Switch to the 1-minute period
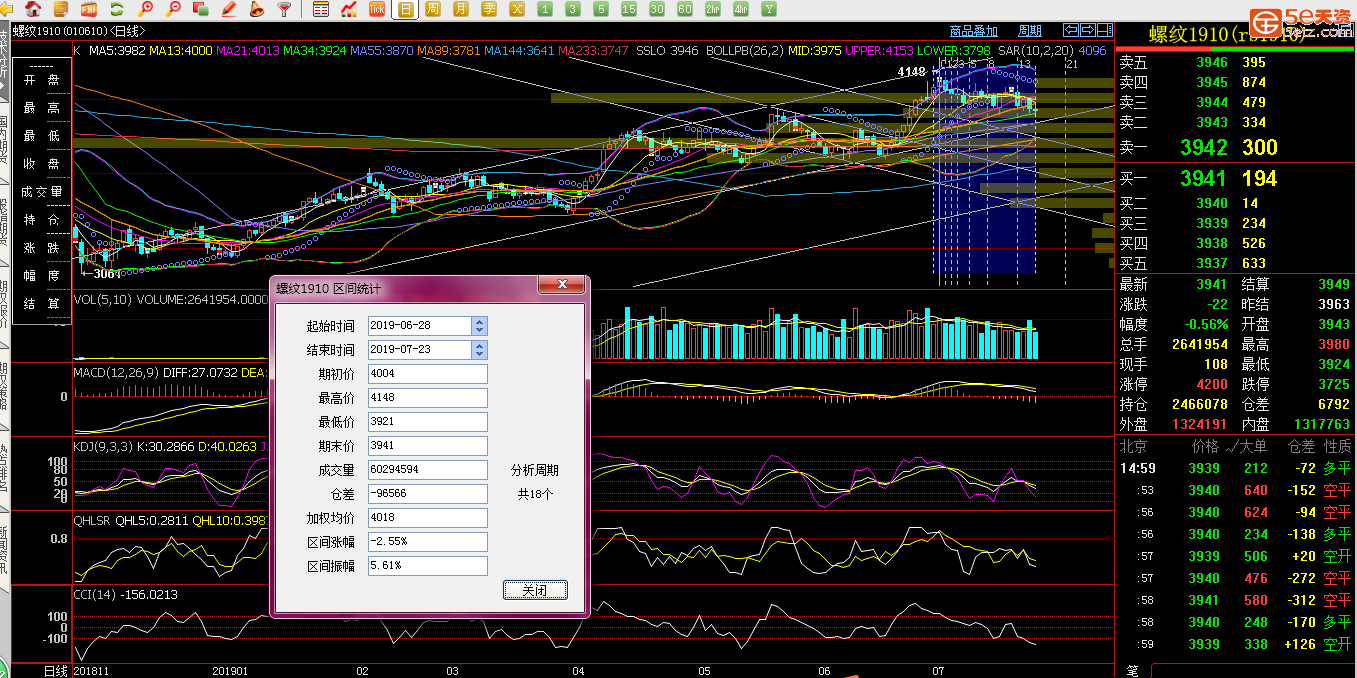Image resolution: width=1357 pixels, height=678 pixels. tap(544, 9)
